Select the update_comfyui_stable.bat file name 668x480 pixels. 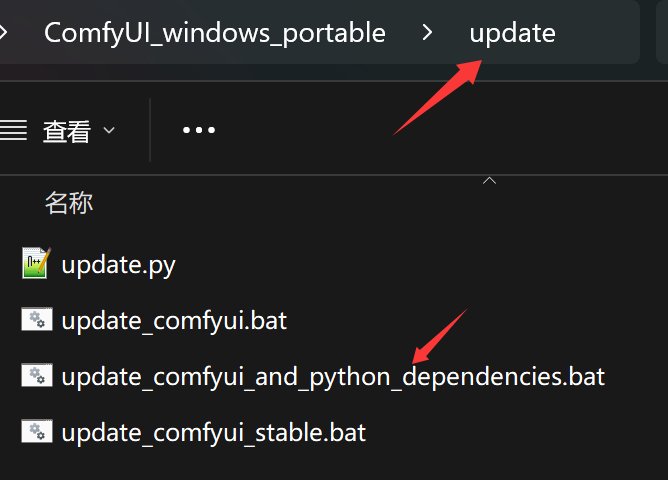point(213,433)
